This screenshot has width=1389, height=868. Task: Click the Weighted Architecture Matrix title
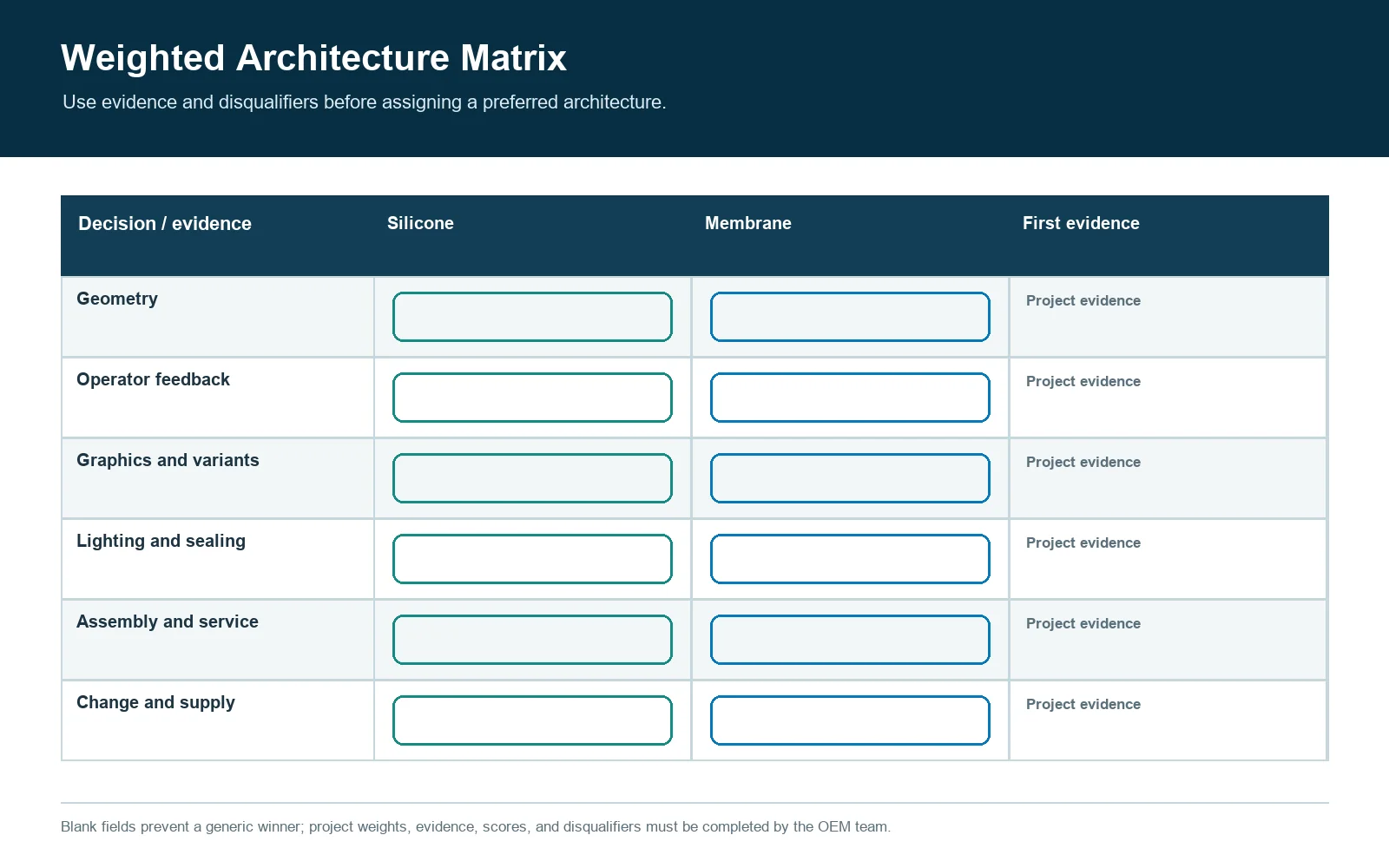point(313,58)
